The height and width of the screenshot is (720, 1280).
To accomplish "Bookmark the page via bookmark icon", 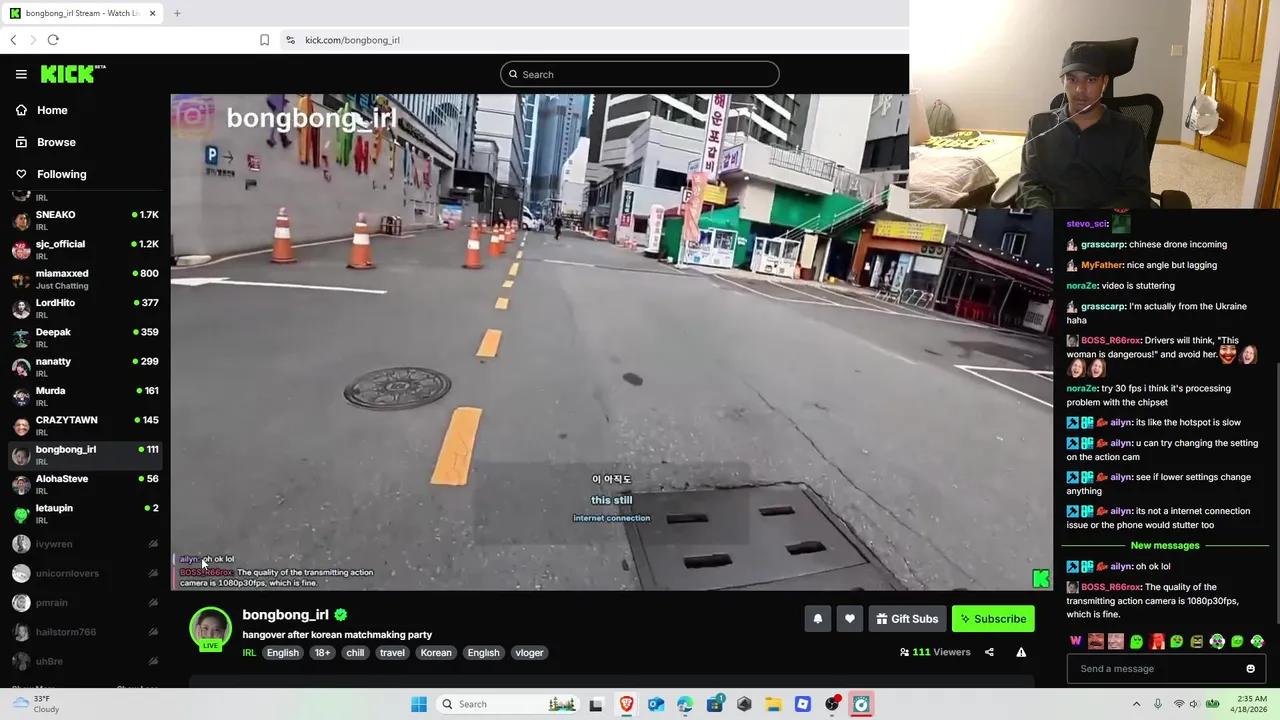I will pyautogui.click(x=264, y=40).
